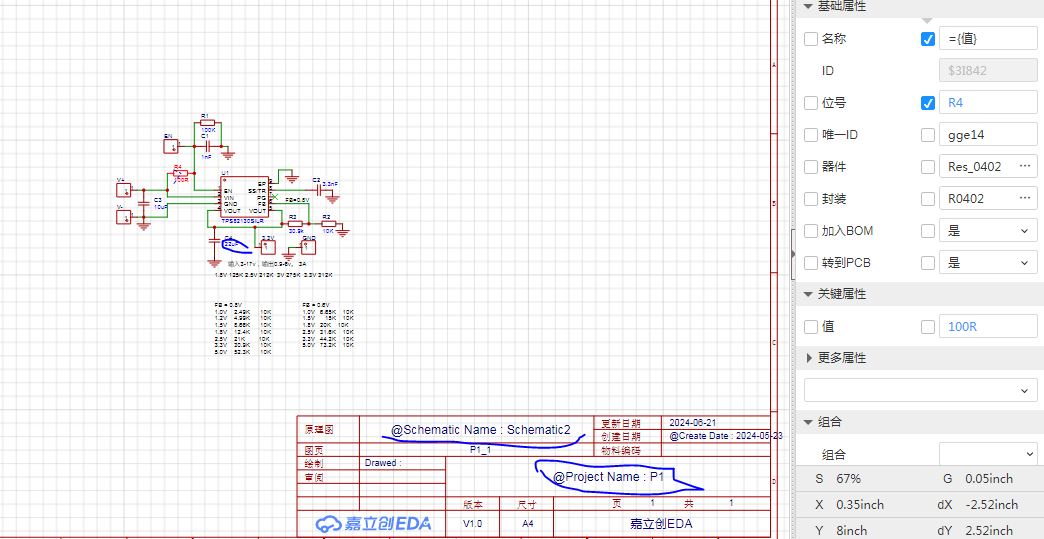Click the 位号 input field R4
This screenshot has width=1044, height=539.
(x=988, y=103)
